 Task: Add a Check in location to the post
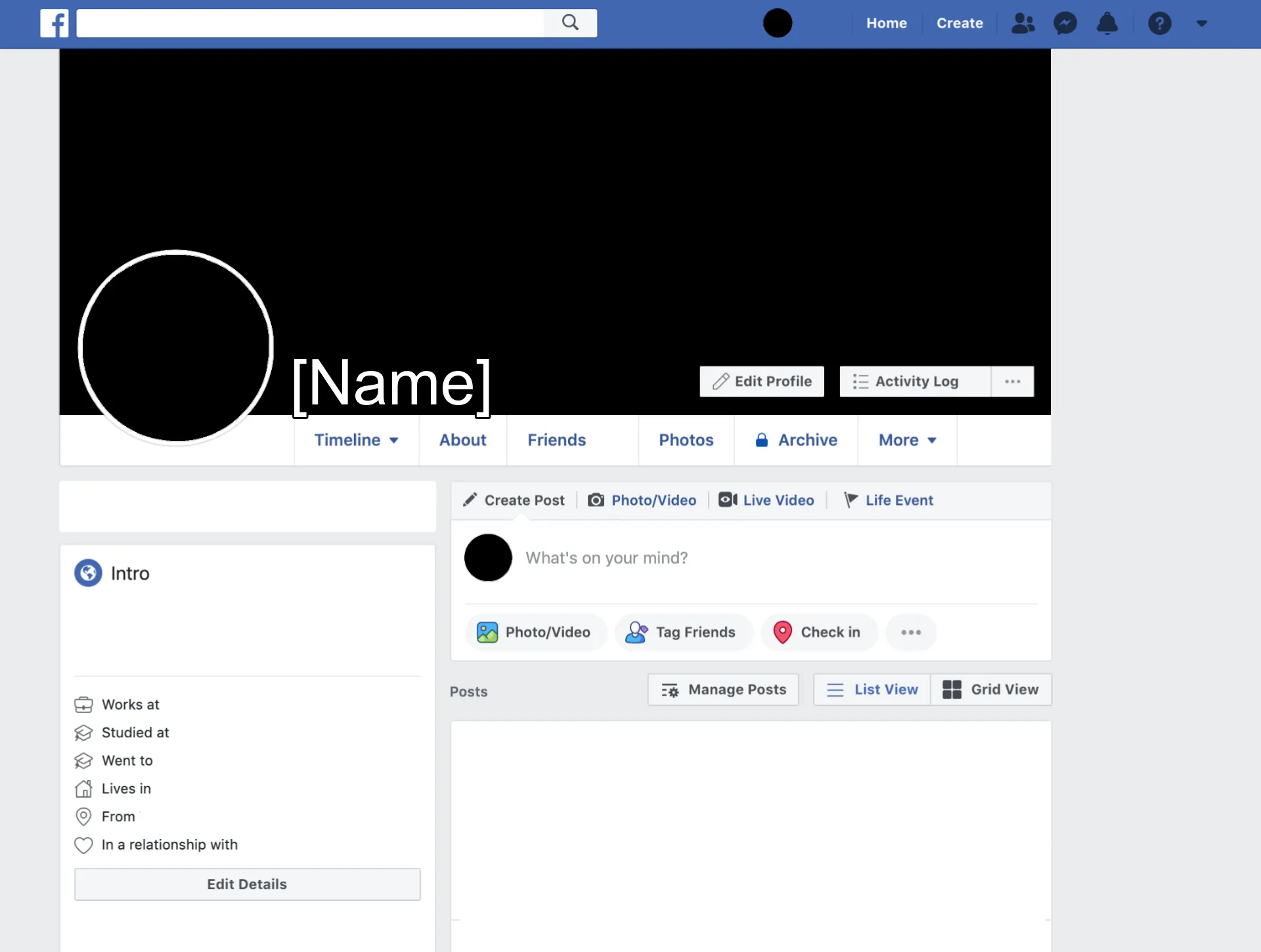pos(819,632)
